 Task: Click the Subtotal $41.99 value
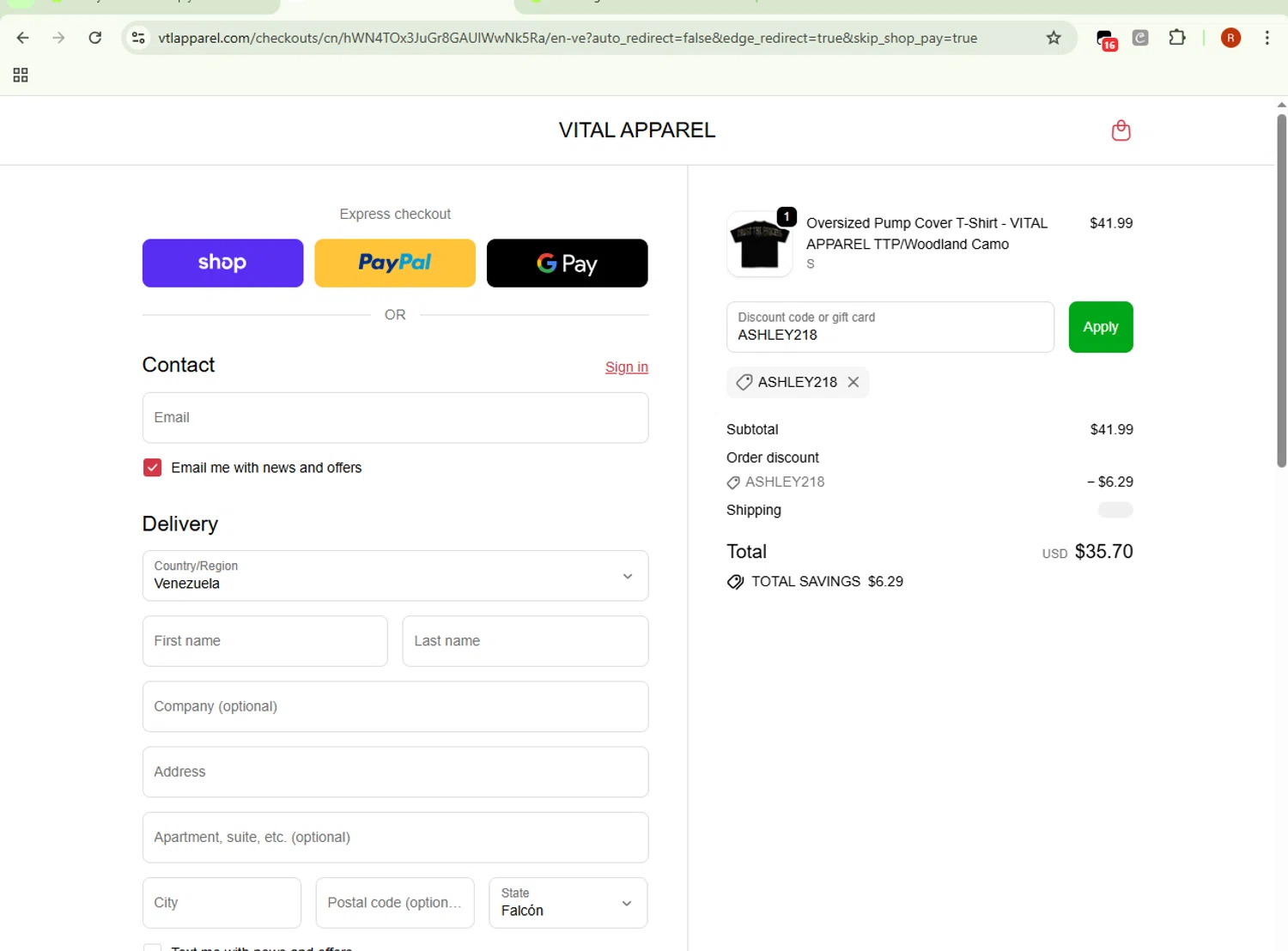[1111, 430]
